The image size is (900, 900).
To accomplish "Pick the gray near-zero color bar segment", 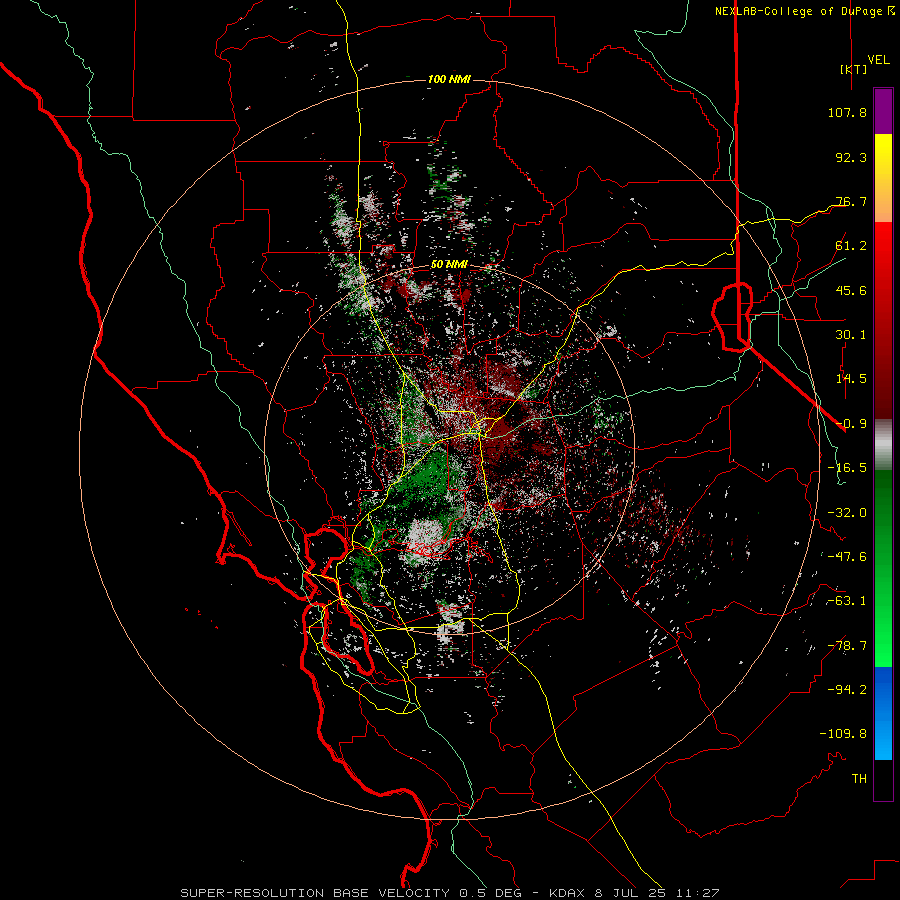I will click(x=883, y=445).
